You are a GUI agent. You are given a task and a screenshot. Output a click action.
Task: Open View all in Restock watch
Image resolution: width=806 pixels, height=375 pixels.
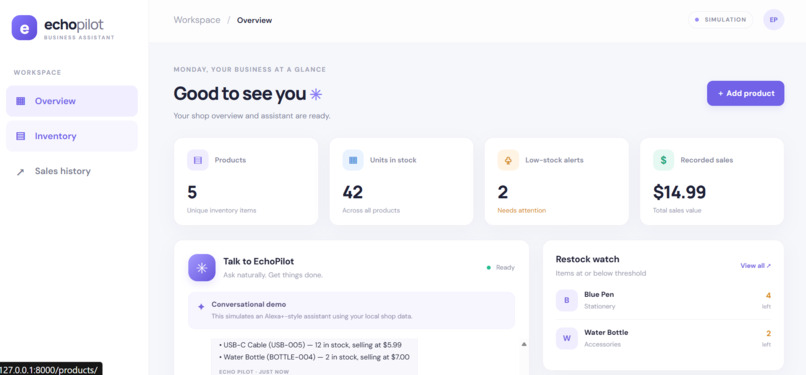coord(756,266)
